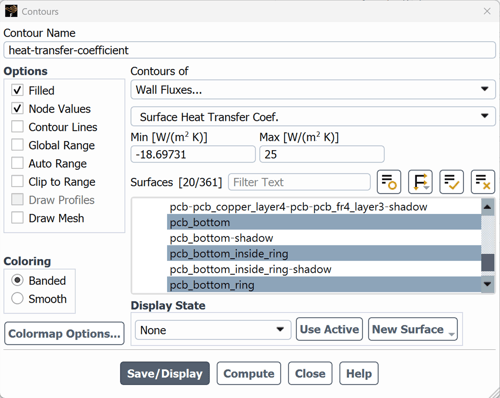Click the toggle tree view surfaces icon
500x398 pixels.
pyautogui.click(x=389, y=182)
